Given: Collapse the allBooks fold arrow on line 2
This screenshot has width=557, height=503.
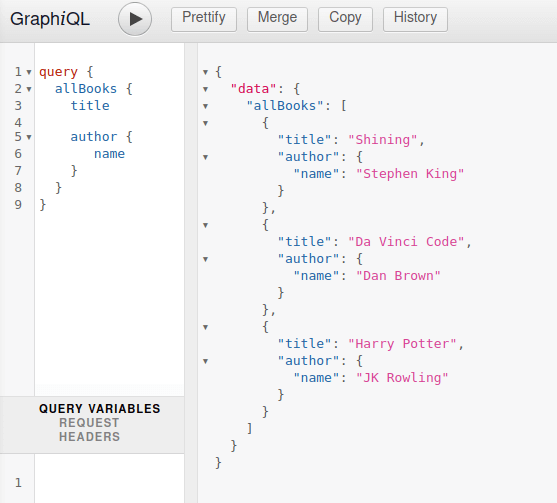Looking at the screenshot, I should pyautogui.click(x=29, y=89).
